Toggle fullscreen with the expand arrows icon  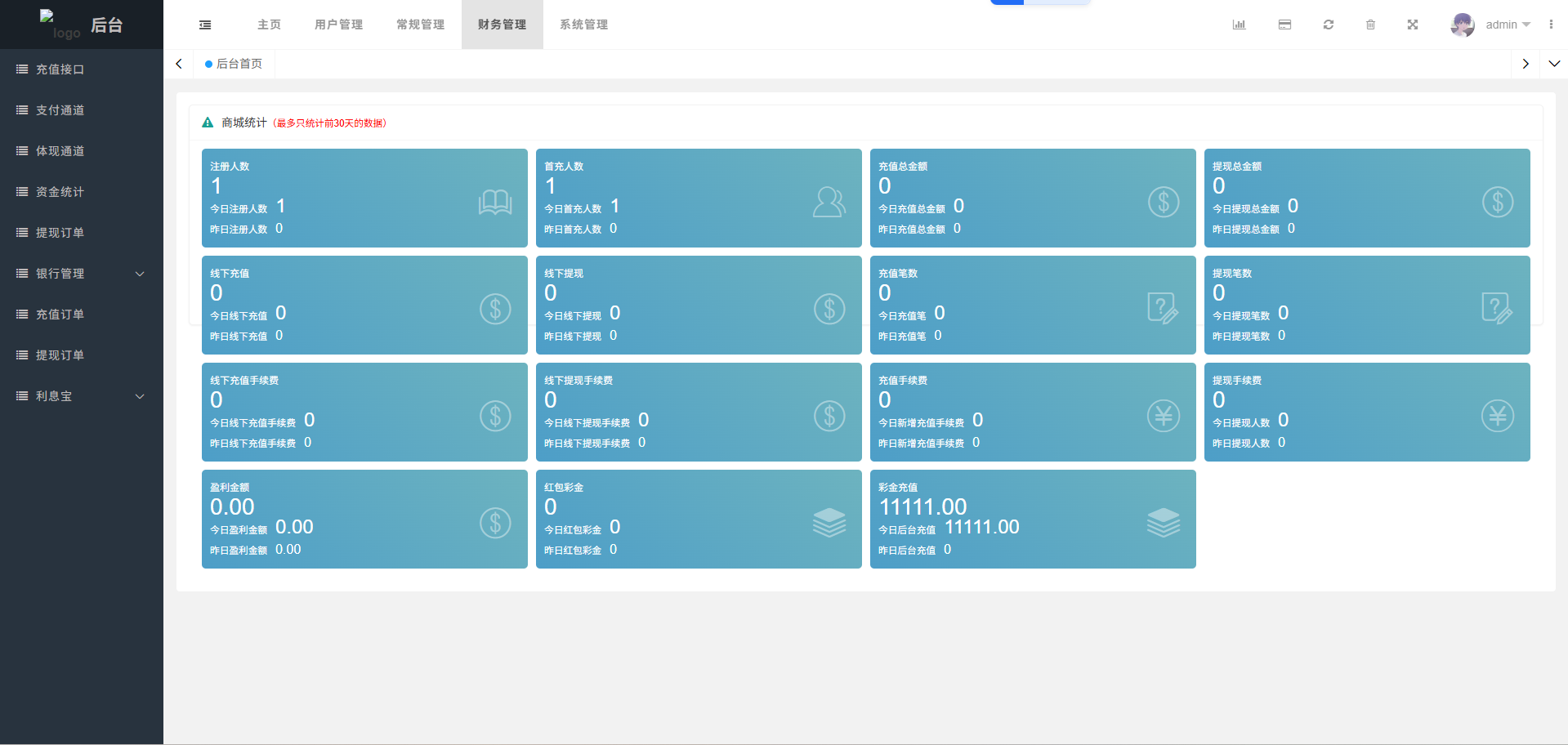point(1412,25)
